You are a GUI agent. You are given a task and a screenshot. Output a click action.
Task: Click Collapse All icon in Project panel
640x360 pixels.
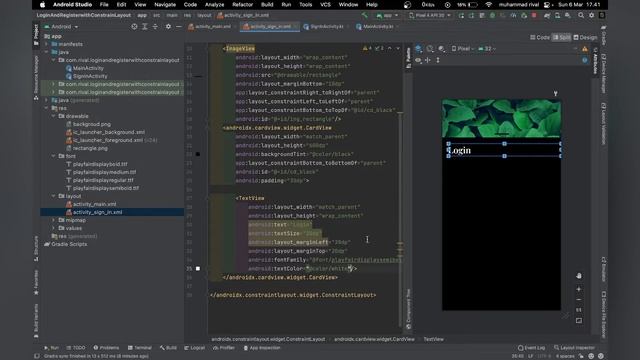[155, 27]
